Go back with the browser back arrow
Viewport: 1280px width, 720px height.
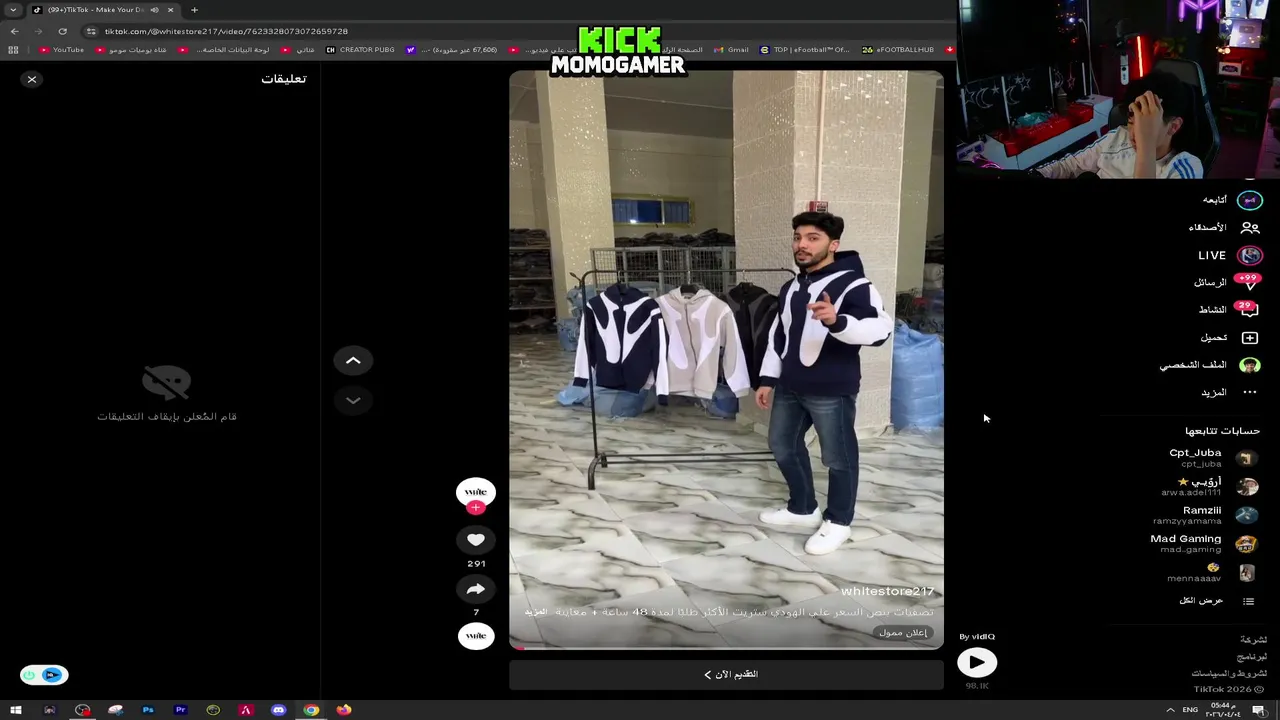coord(14,31)
